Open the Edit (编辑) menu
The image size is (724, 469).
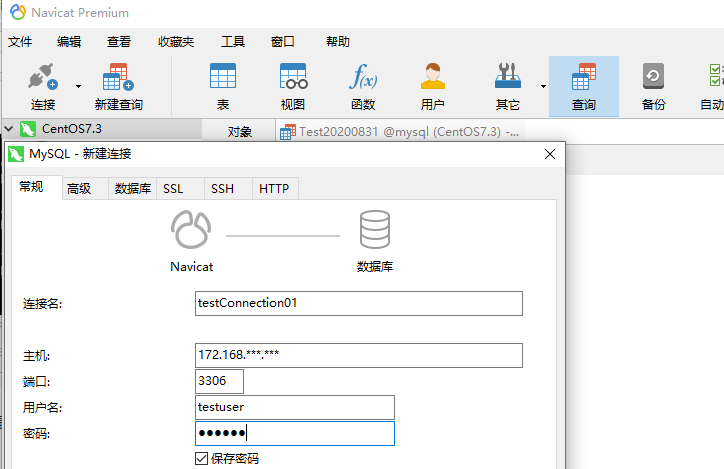69,42
